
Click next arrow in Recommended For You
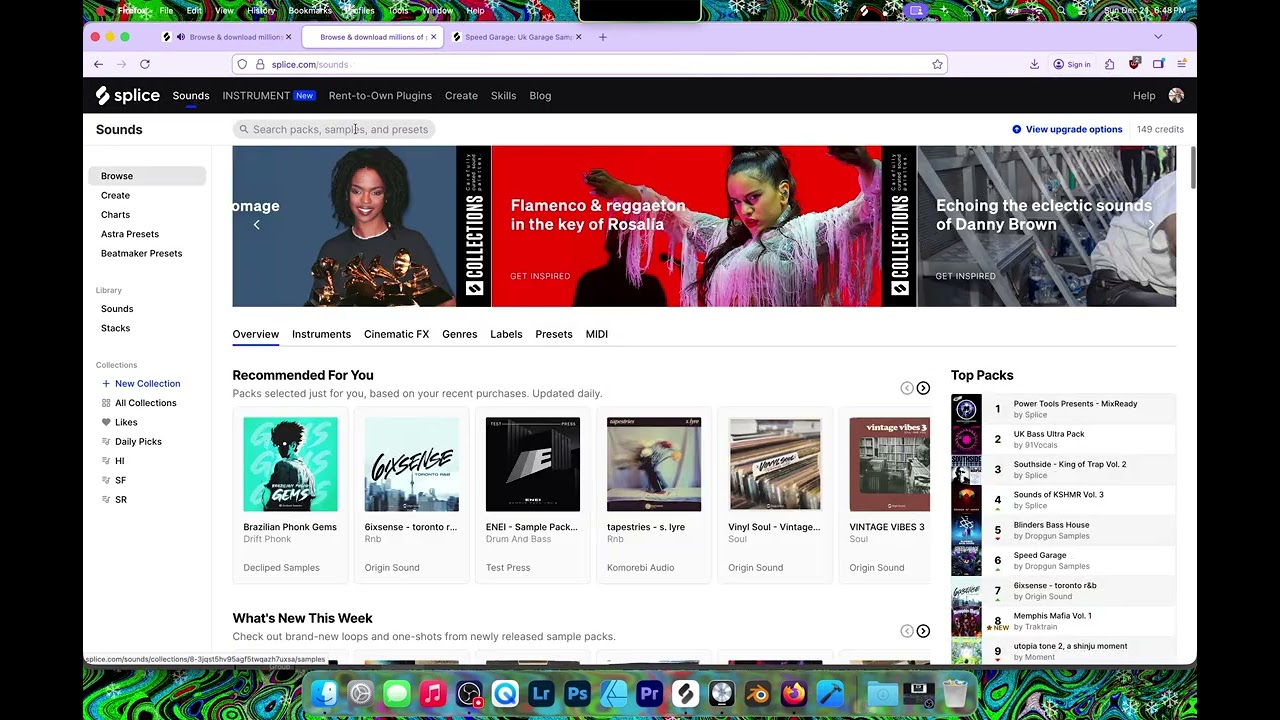pyautogui.click(x=923, y=388)
